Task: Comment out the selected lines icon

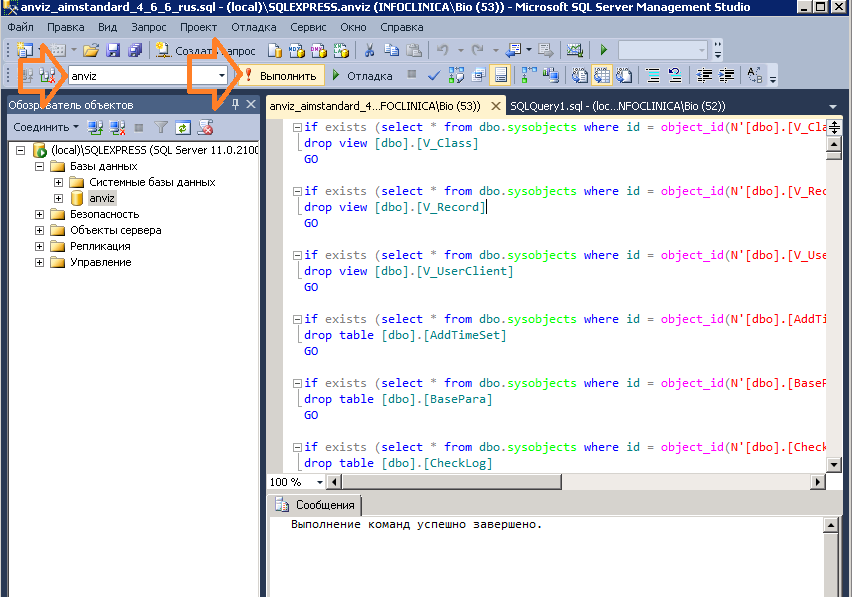Action: tap(653, 76)
